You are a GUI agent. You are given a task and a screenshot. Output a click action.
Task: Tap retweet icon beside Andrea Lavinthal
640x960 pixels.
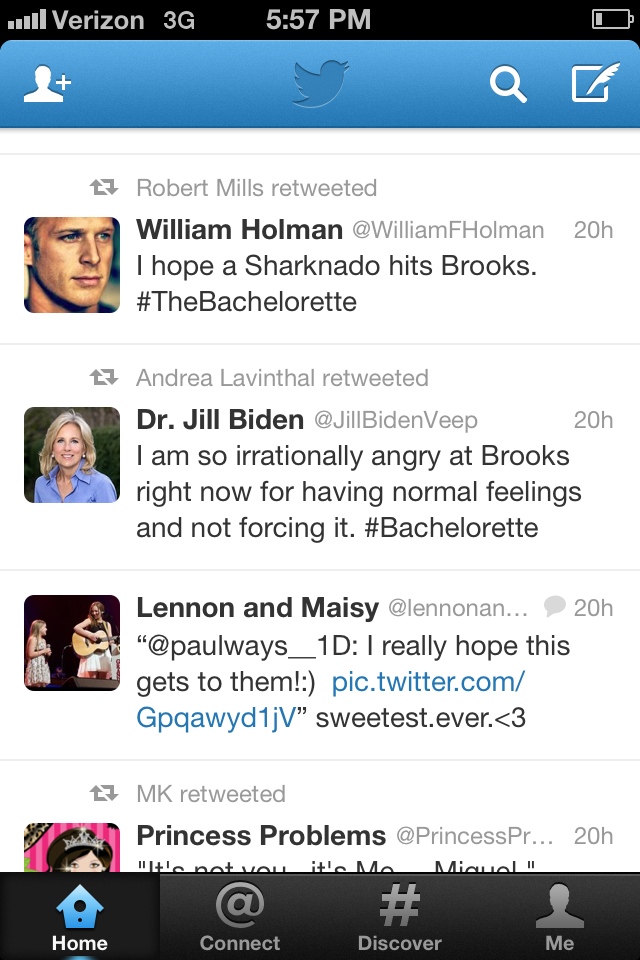(x=104, y=378)
